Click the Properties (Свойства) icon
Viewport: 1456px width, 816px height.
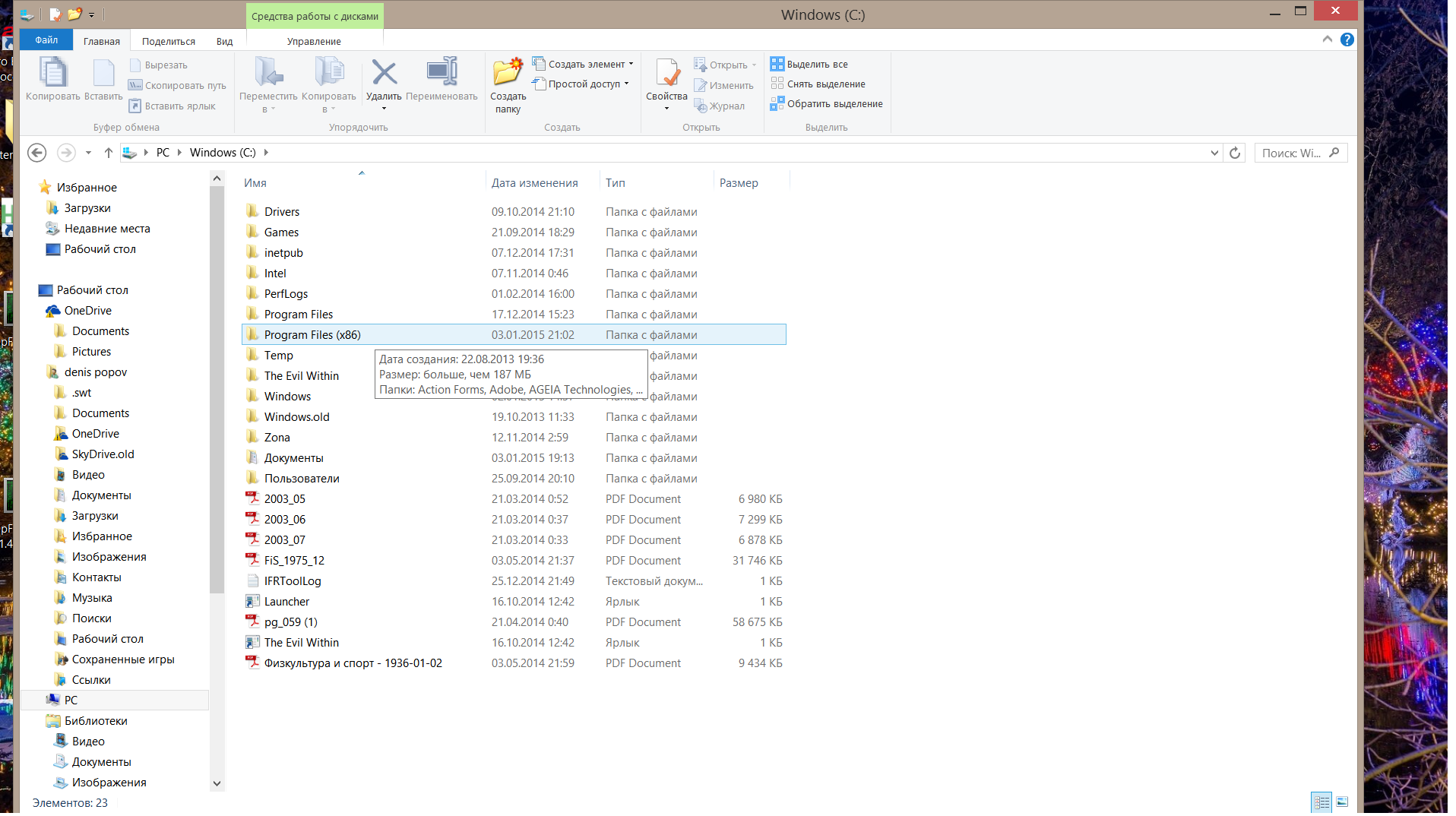666,74
